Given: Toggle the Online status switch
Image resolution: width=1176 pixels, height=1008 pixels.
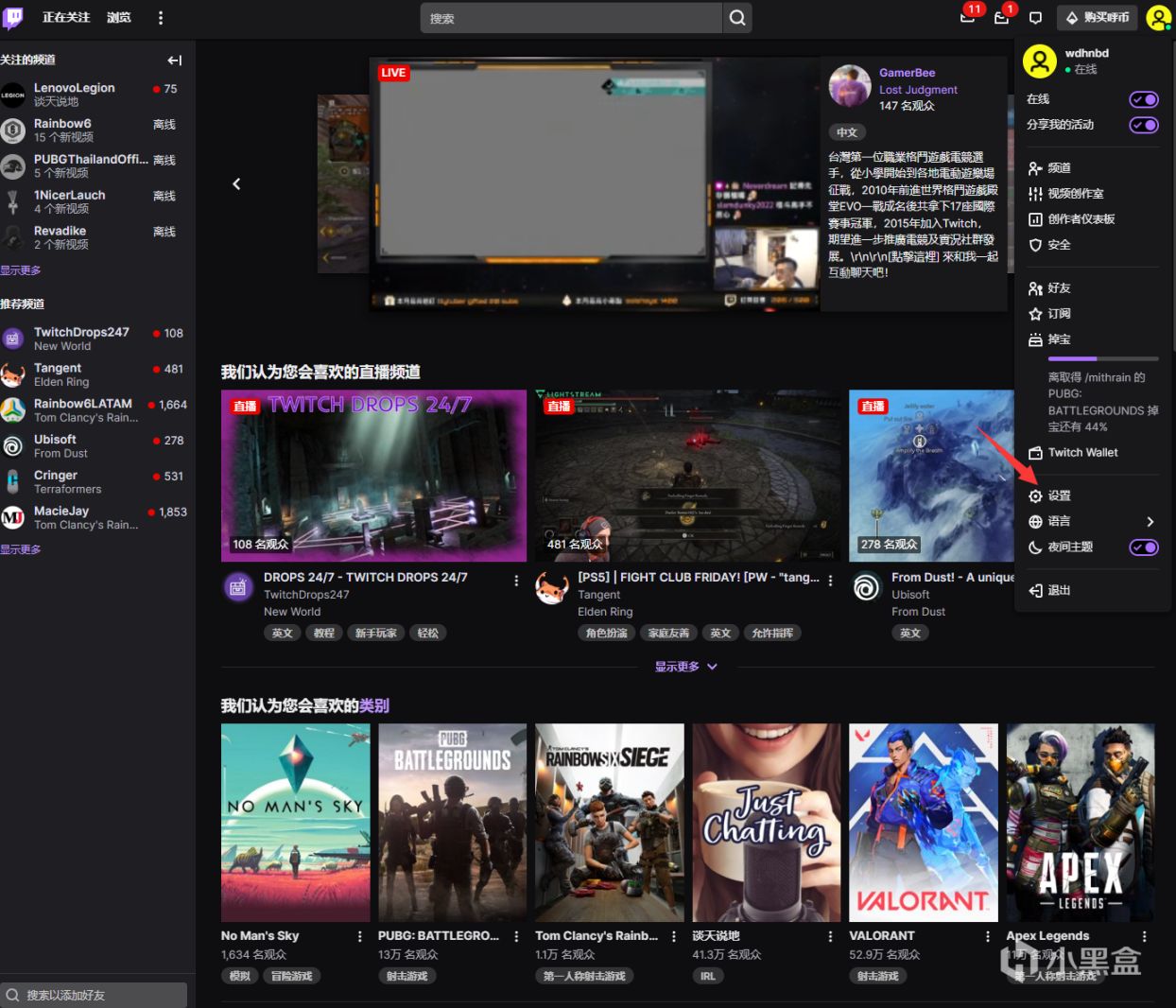Looking at the screenshot, I should [1144, 99].
